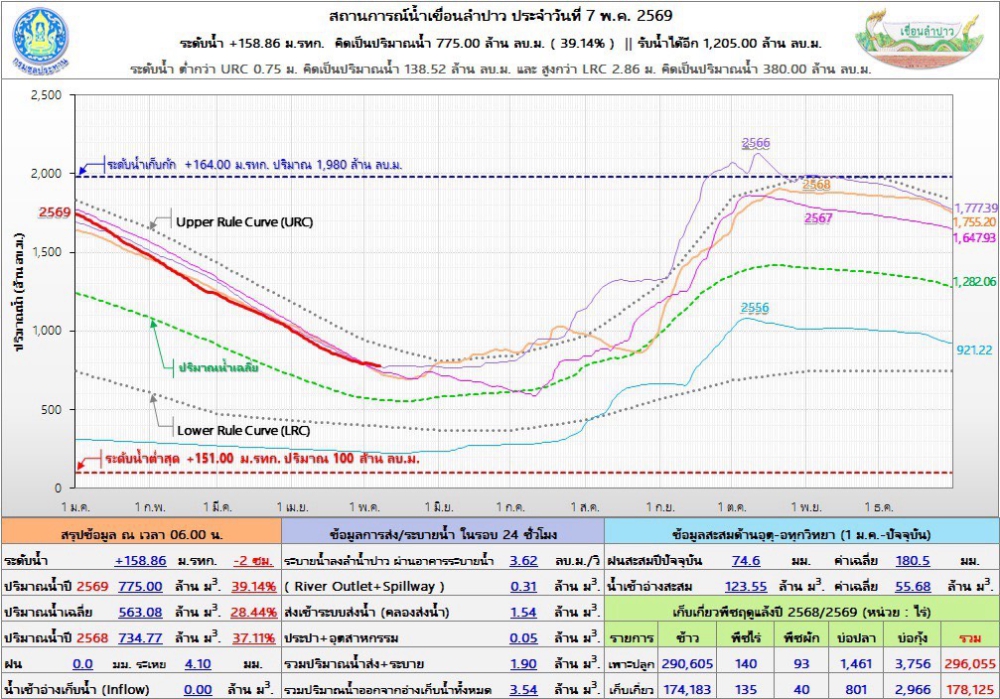The image size is (1000, 699).
Task: Click the level change -2 ซม.
Action: tap(253, 561)
